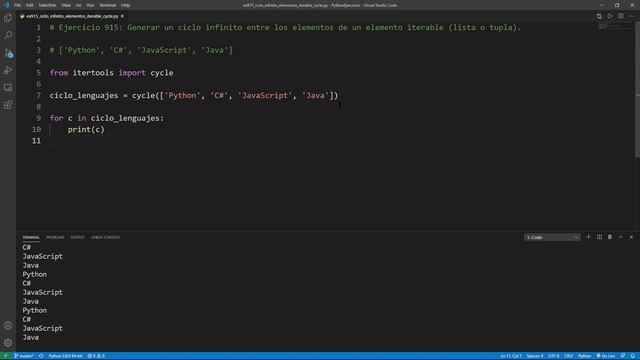The height and width of the screenshot is (360, 640).
Task: Click 'print(c)' on line 10
Action: (x=86, y=129)
